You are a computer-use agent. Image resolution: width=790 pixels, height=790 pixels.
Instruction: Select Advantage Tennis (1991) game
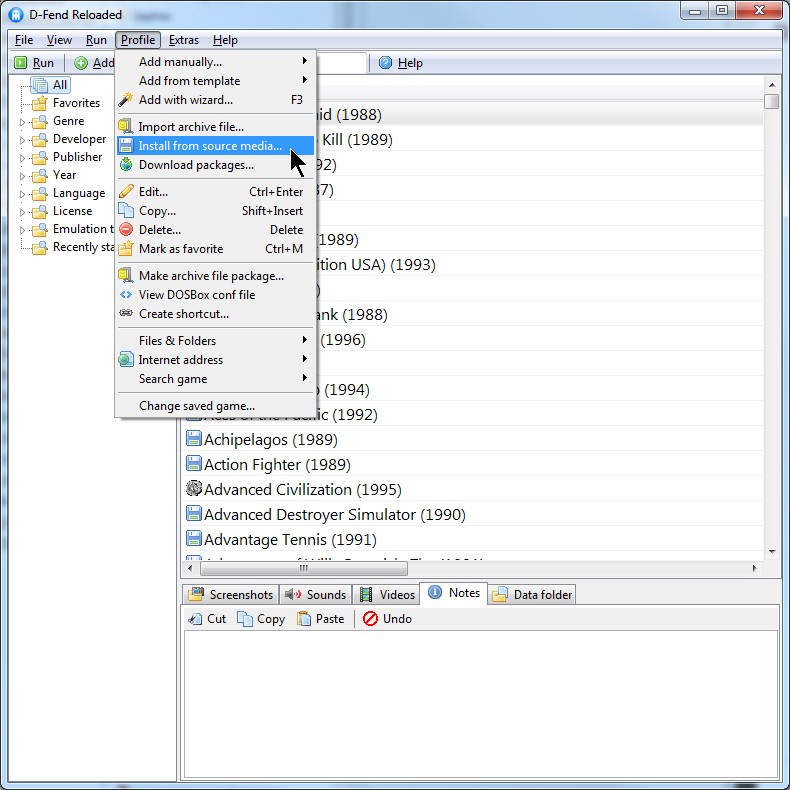click(x=290, y=539)
